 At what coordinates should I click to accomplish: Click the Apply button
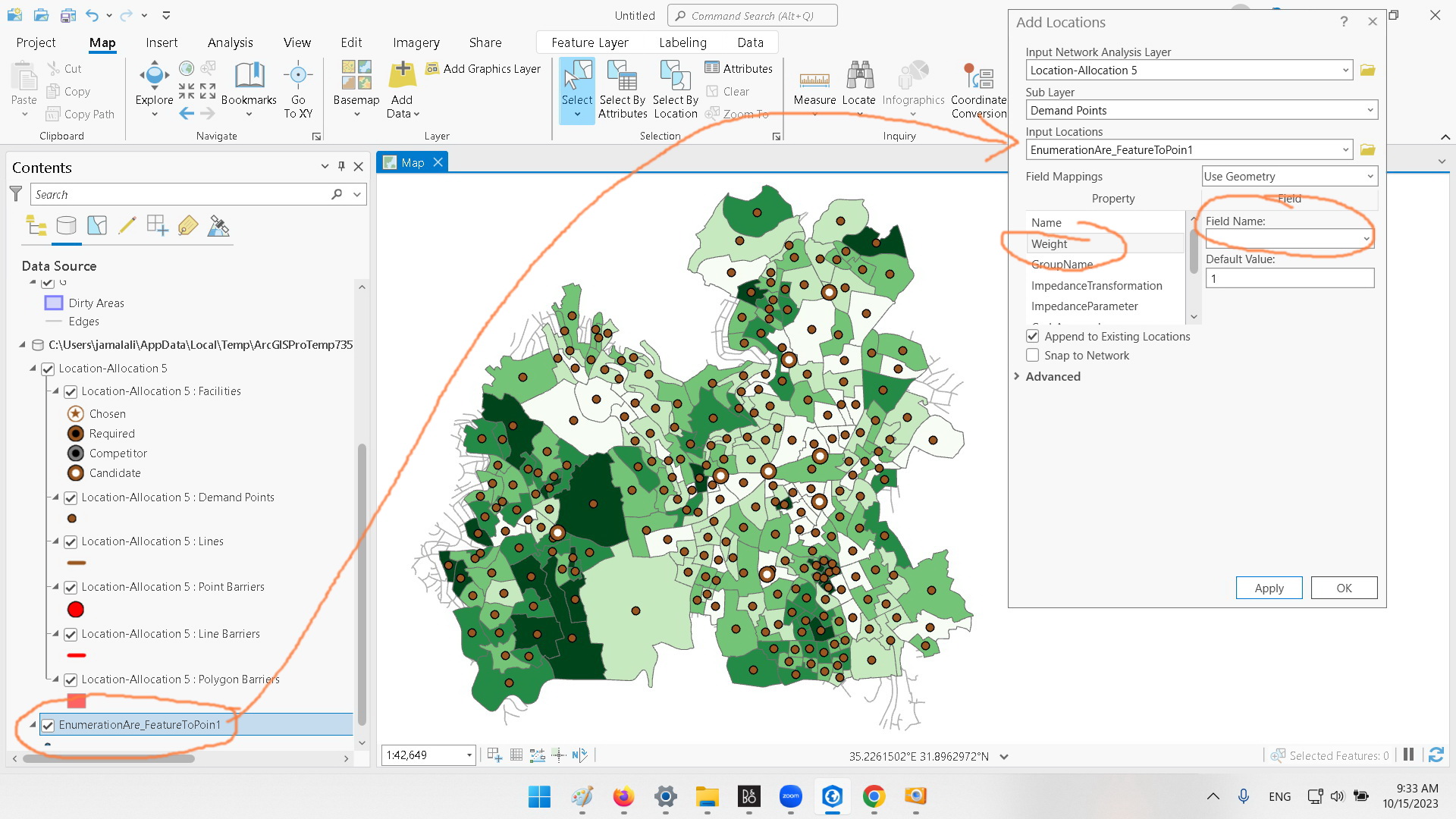click(x=1269, y=588)
